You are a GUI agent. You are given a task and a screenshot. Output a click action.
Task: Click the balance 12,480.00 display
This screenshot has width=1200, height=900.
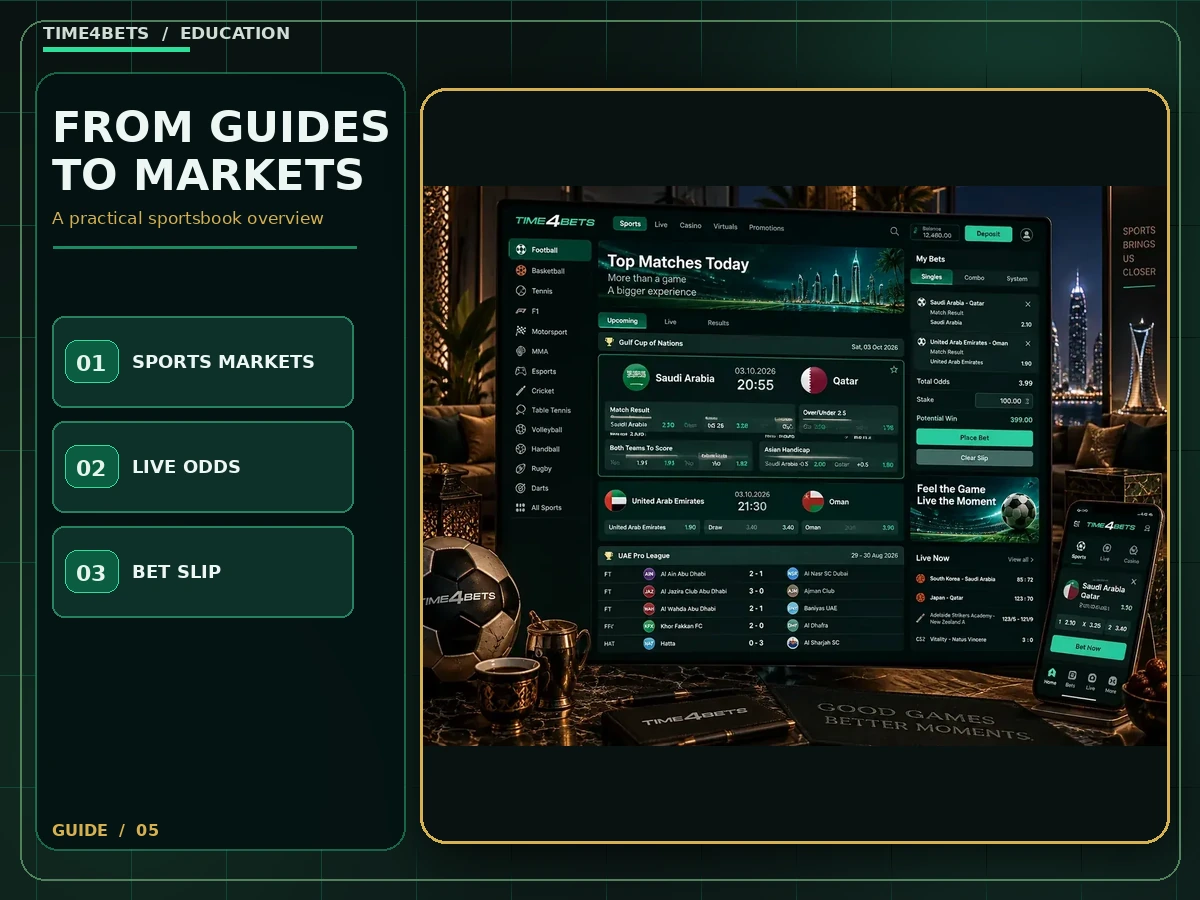click(934, 233)
